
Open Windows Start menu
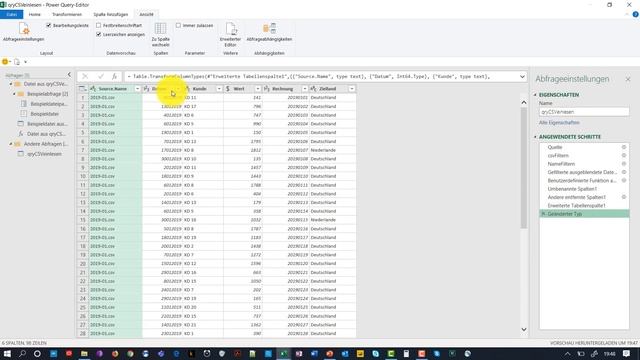7,353
